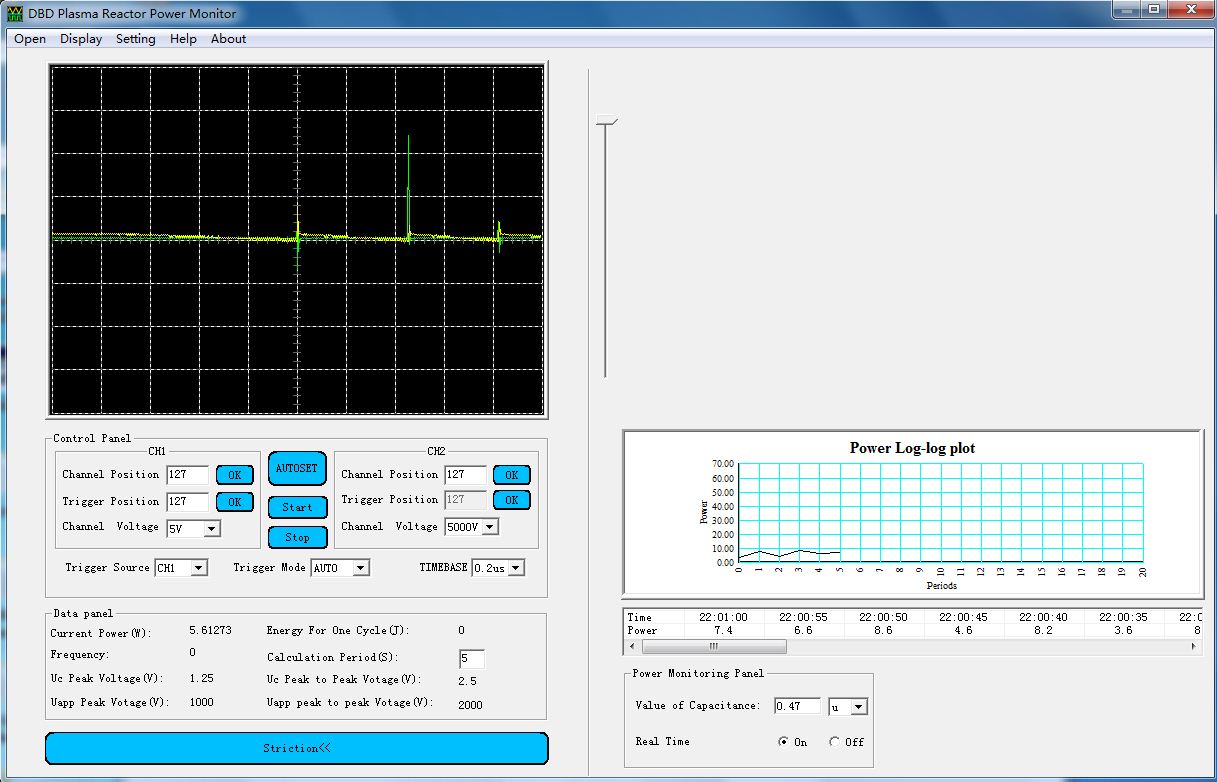Expand the Trigger Source CH1 dropdown
The height and width of the screenshot is (782, 1217).
(198, 568)
